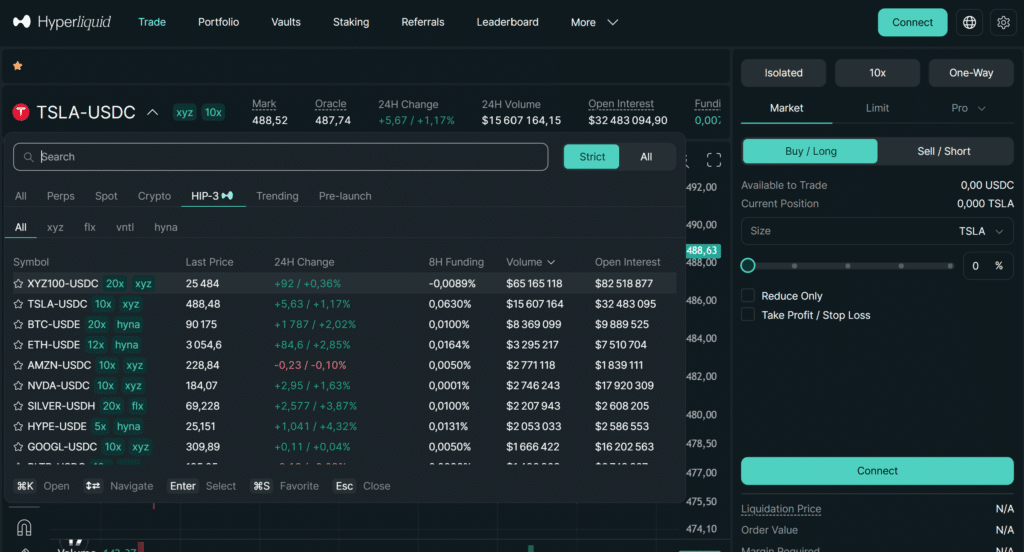Go to Vaults page

point(285,22)
